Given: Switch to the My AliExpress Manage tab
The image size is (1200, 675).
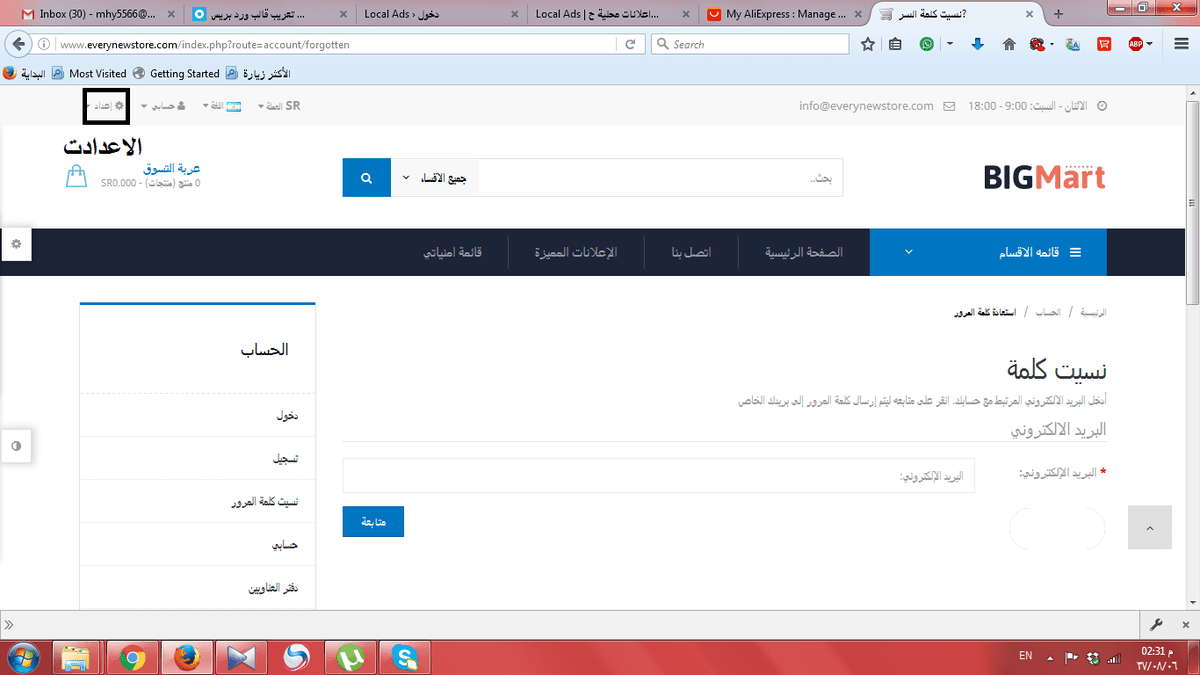Looking at the screenshot, I should [784, 15].
